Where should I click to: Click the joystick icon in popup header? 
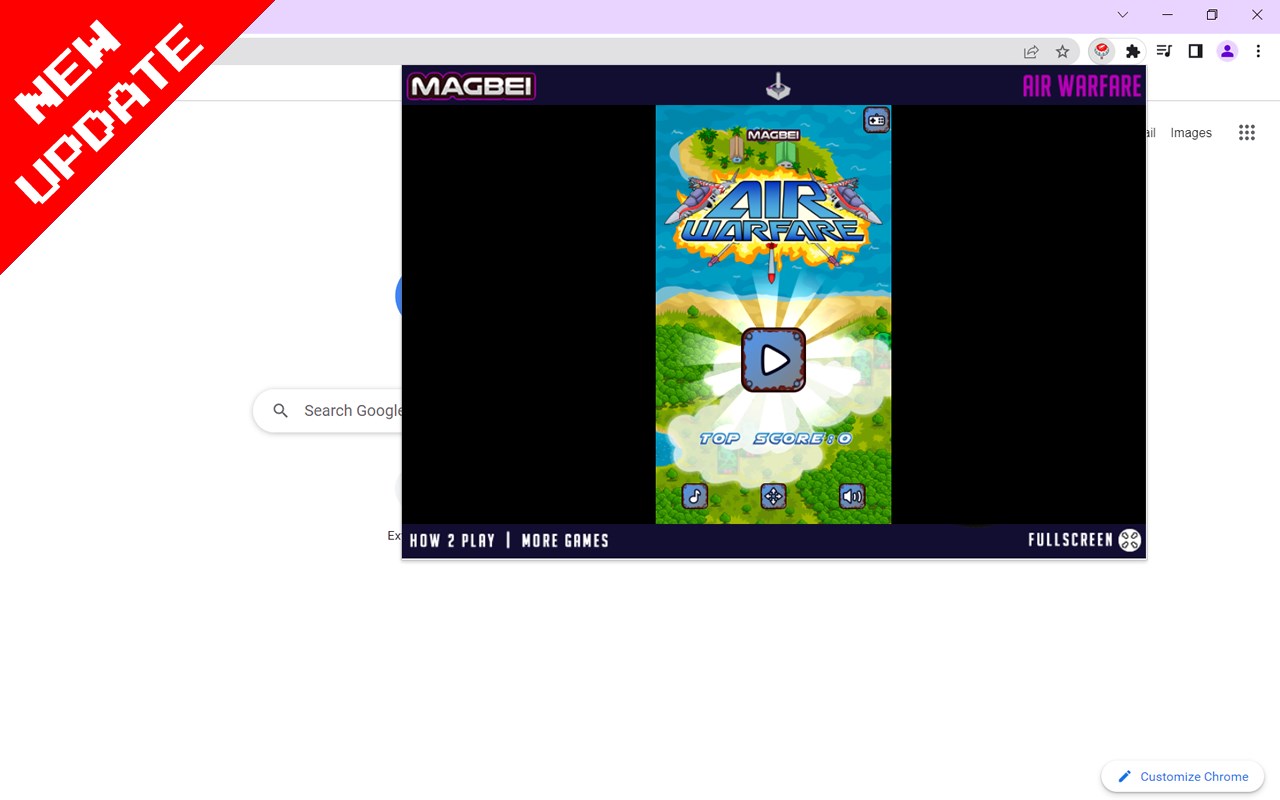tap(778, 88)
